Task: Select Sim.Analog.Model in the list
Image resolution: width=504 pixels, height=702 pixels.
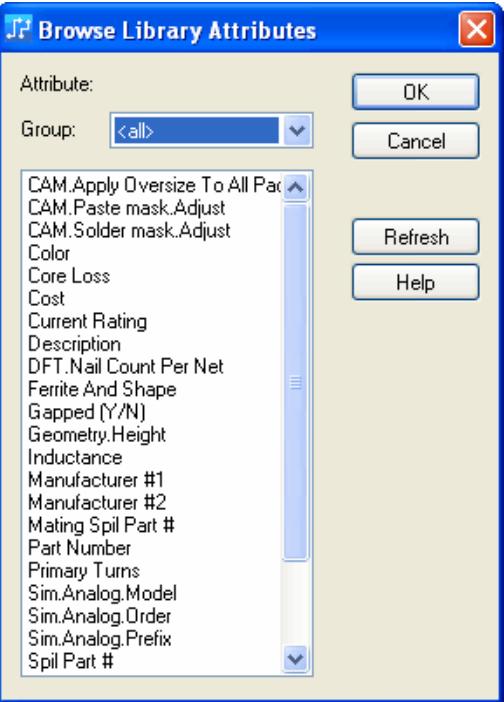Action: [x=103, y=593]
